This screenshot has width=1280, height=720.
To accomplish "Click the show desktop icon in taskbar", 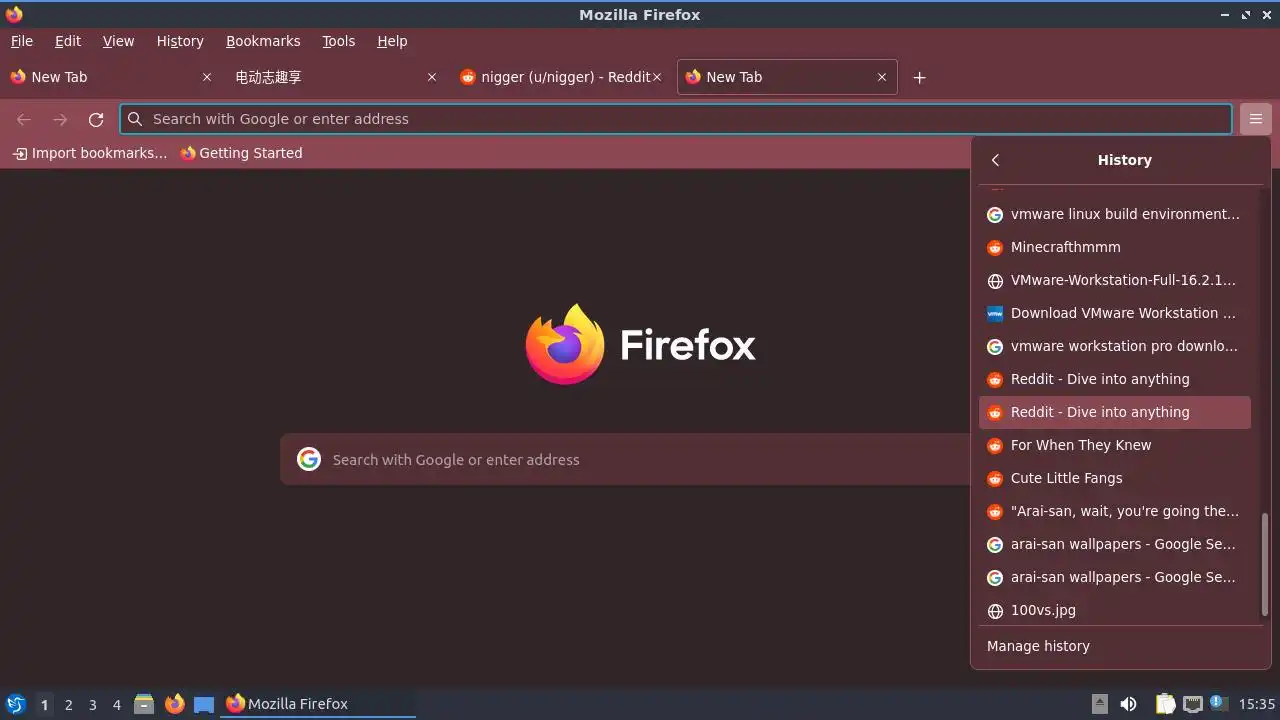I will click(204, 704).
